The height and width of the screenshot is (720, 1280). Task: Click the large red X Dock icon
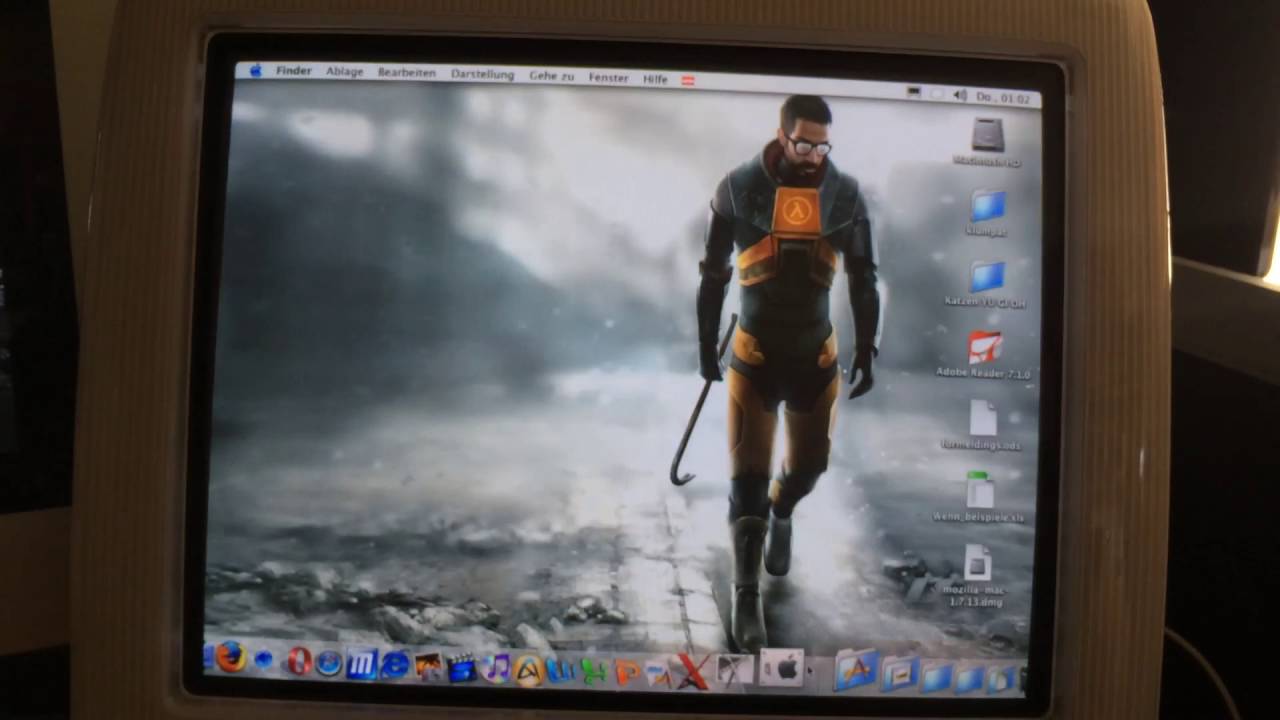pyautogui.click(x=692, y=671)
